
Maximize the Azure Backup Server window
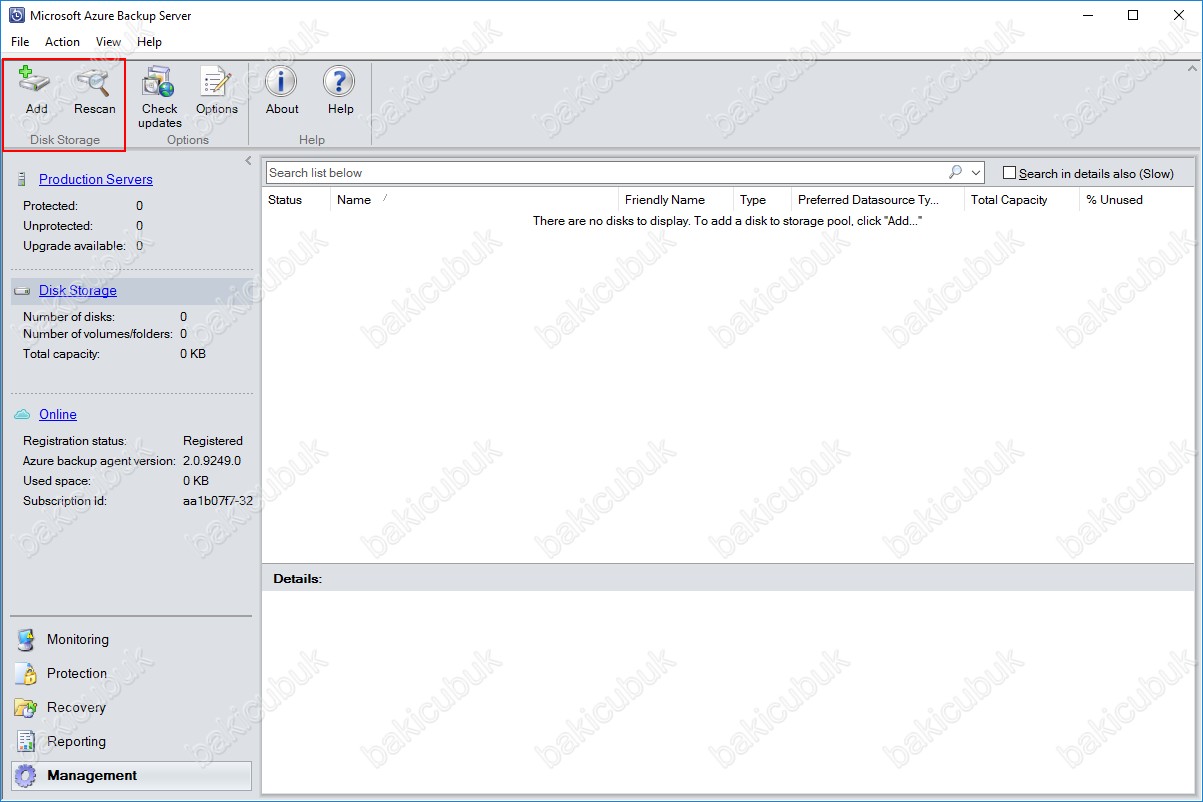click(x=1133, y=15)
